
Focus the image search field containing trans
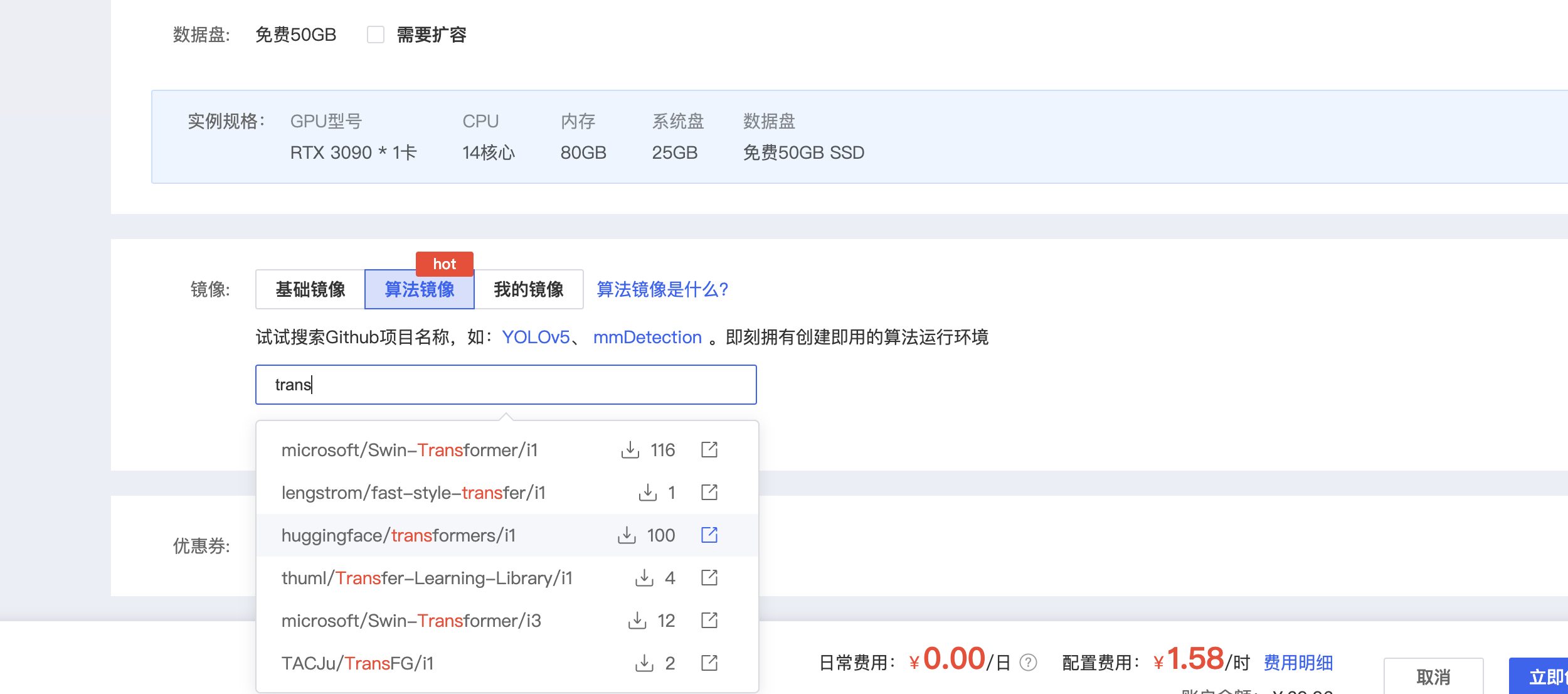(506, 385)
